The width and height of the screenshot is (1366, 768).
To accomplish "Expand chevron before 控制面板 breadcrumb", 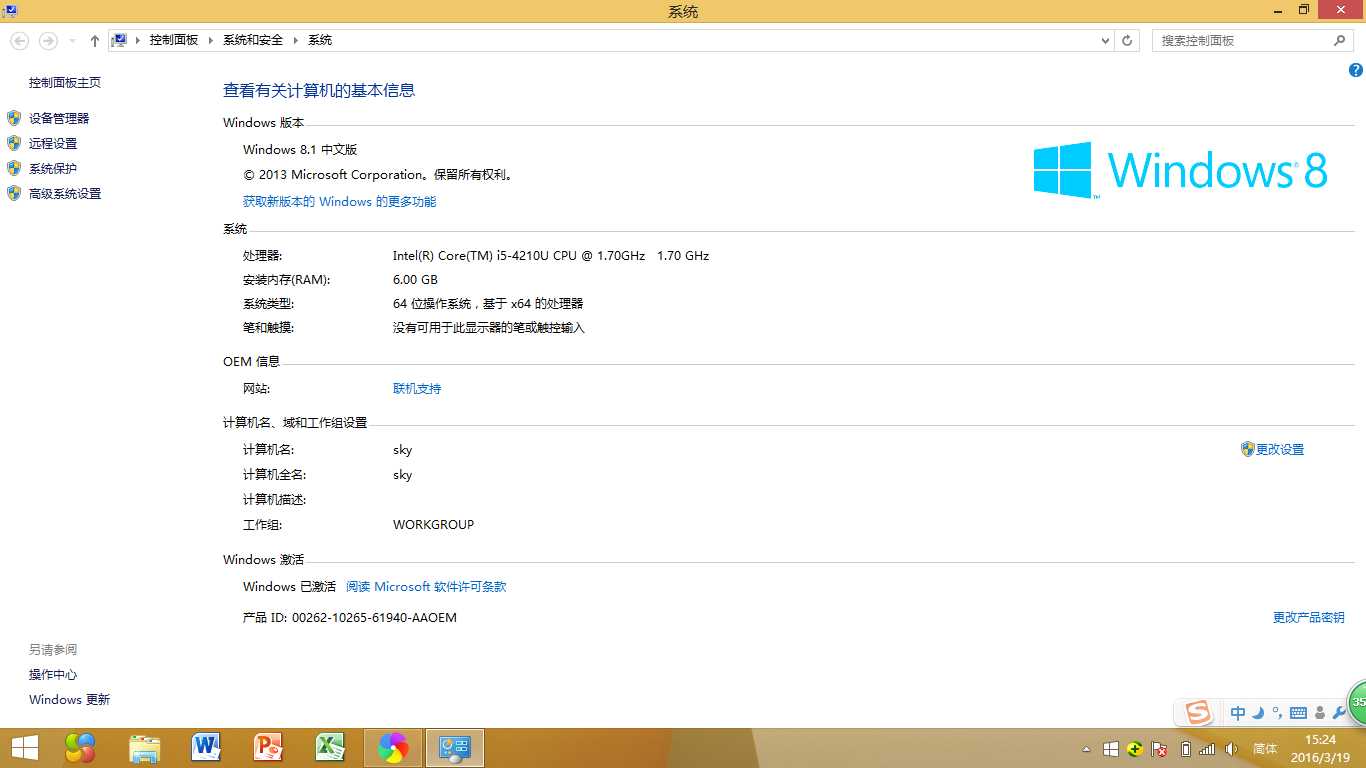I will pyautogui.click(x=138, y=40).
